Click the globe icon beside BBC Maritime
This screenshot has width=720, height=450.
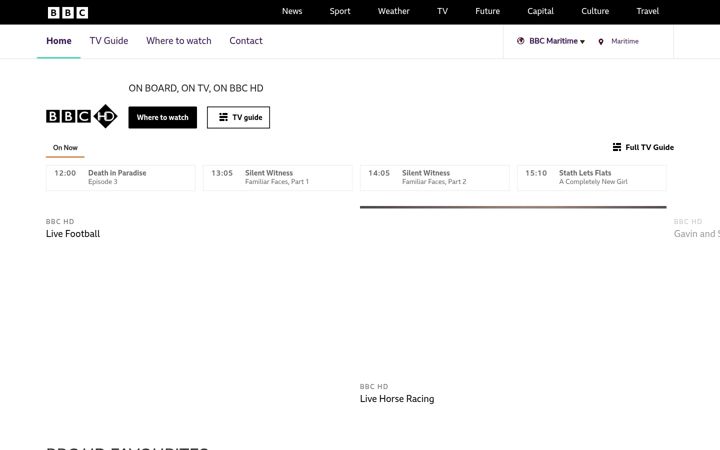(x=520, y=41)
